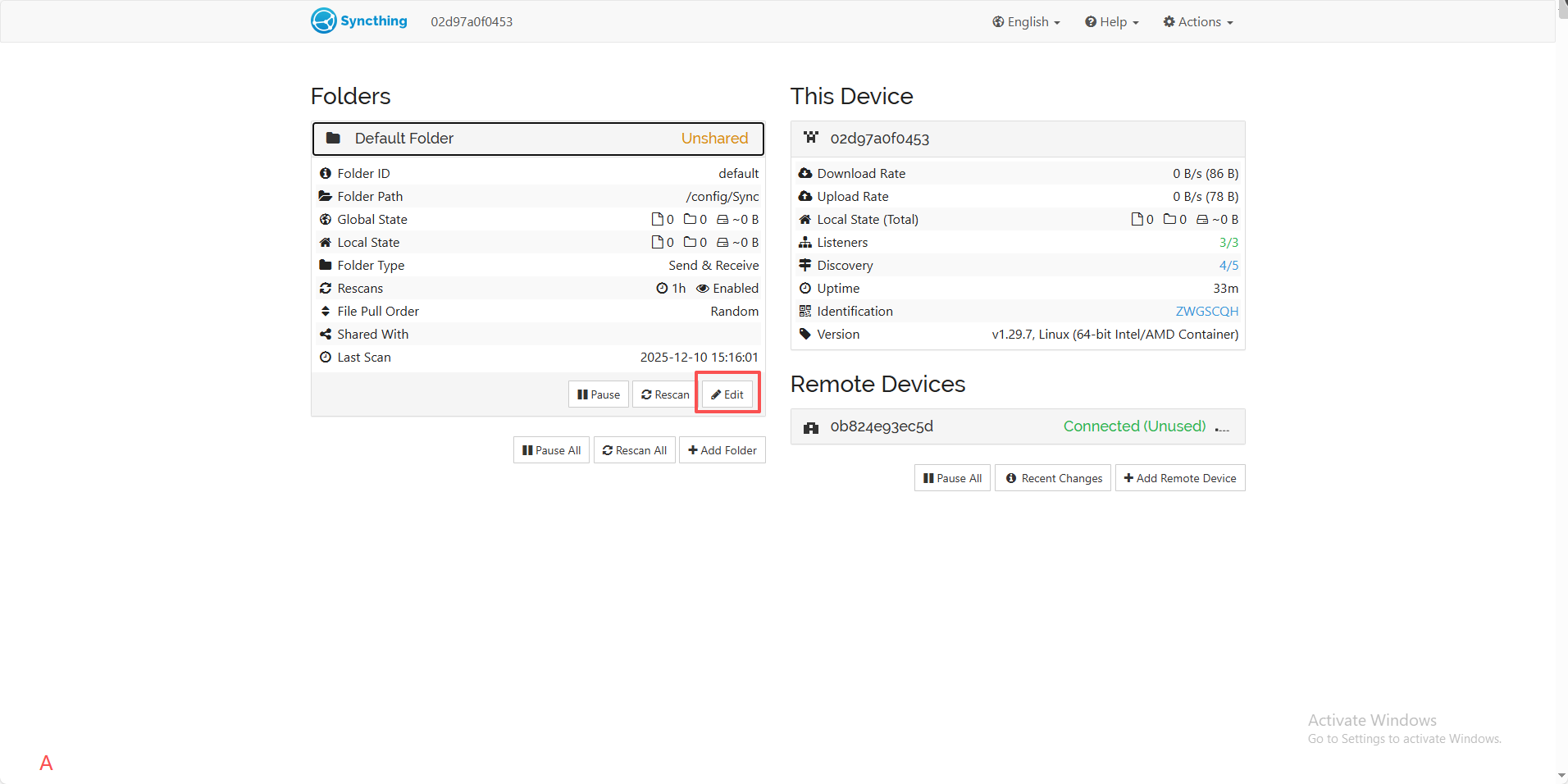Click the Last Scan clock icon
This screenshot has width=1568, height=784.
click(326, 357)
